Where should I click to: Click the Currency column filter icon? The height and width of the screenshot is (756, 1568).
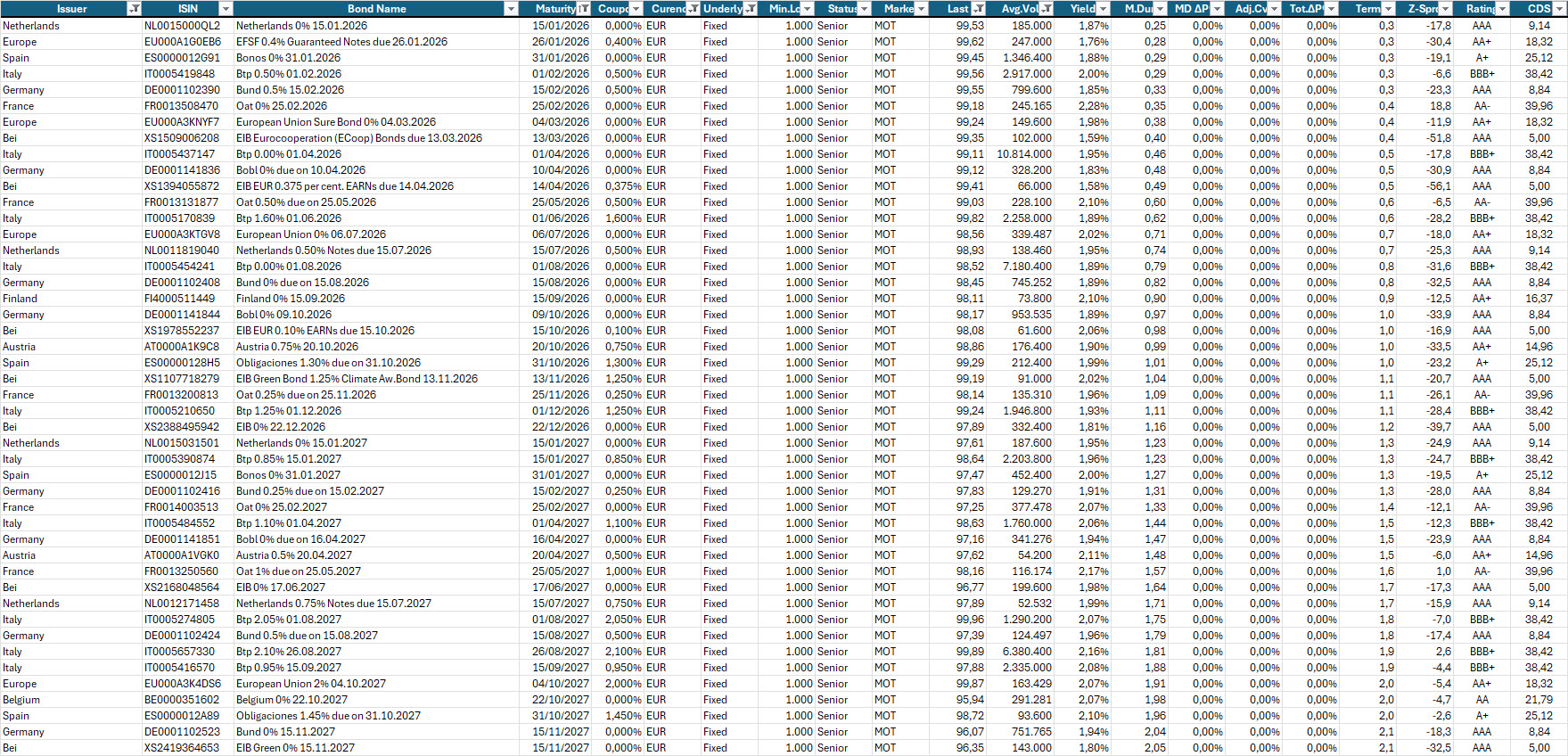(693, 9)
